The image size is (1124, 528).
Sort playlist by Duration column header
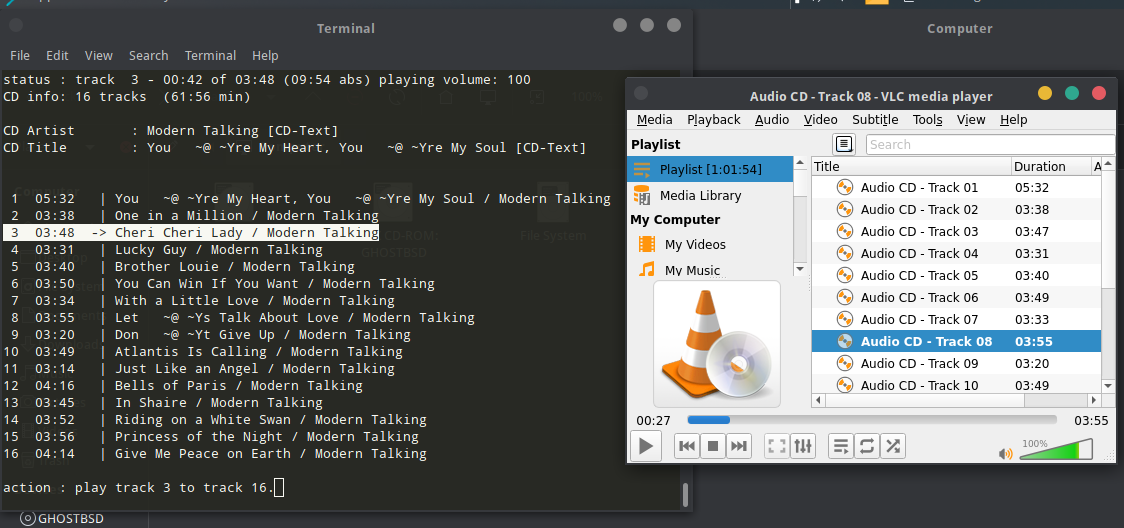click(x=1050, y=166)
